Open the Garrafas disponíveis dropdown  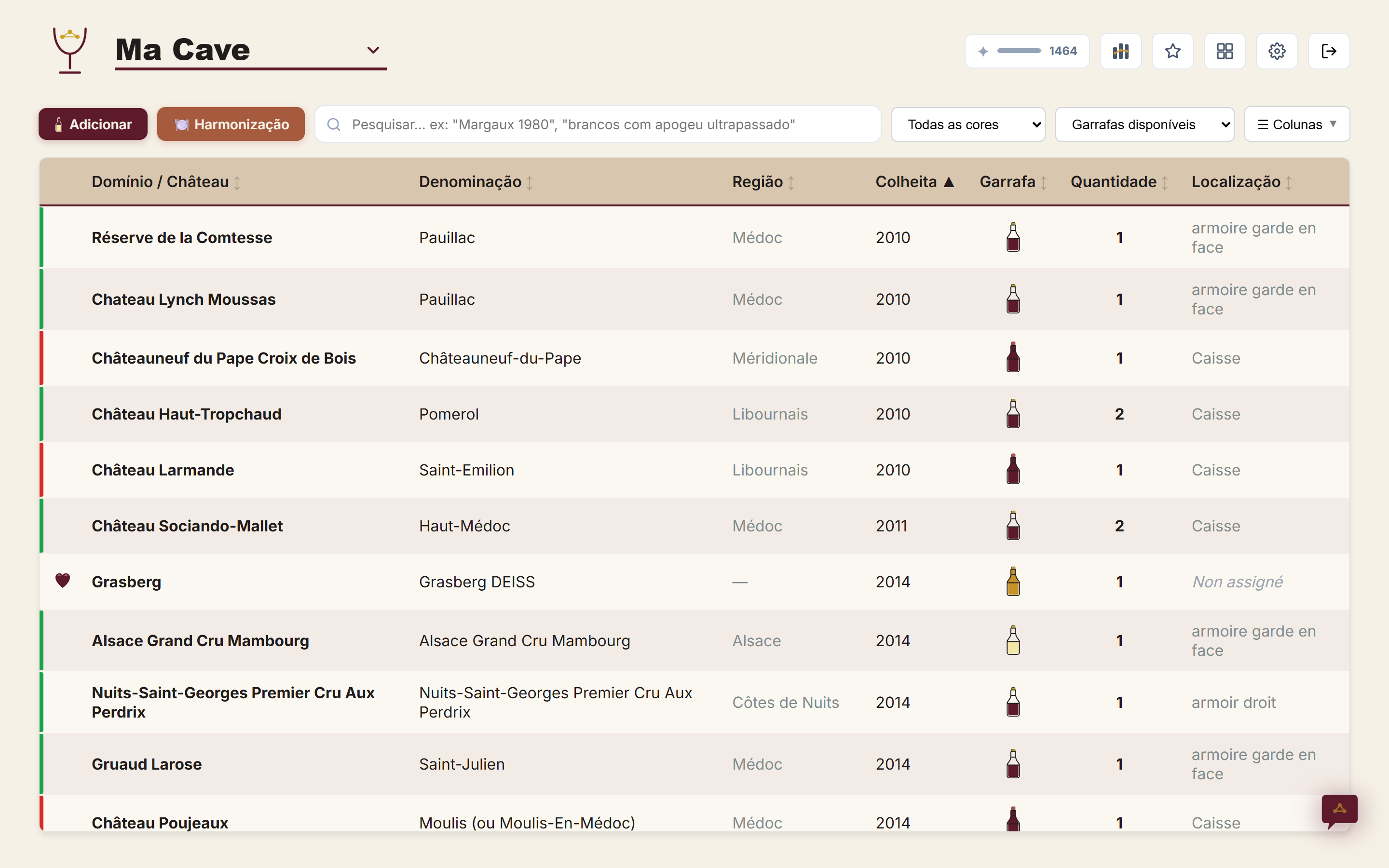pos(1144,124)
